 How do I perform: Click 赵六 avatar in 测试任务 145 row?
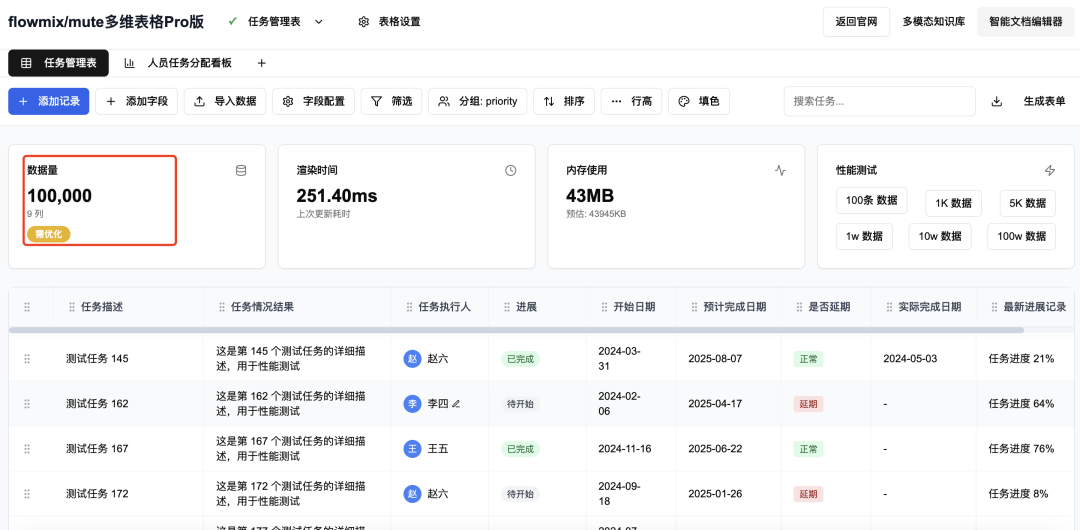(x=413, y=358)
